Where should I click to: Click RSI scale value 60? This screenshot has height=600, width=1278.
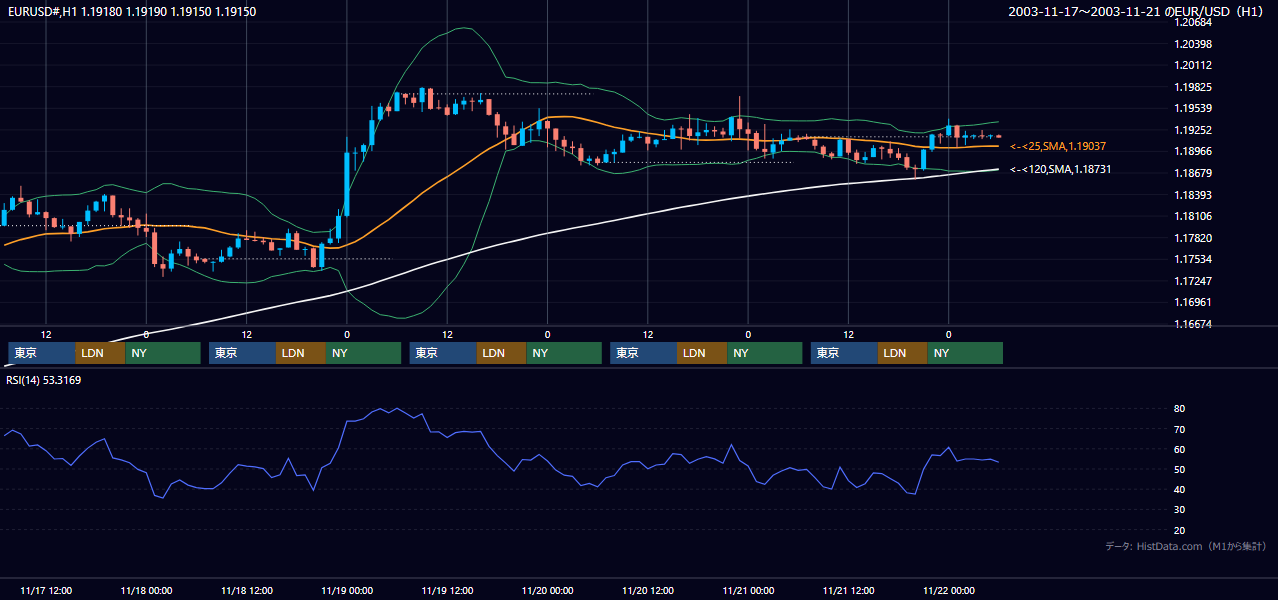click(x=1180, y=449)
